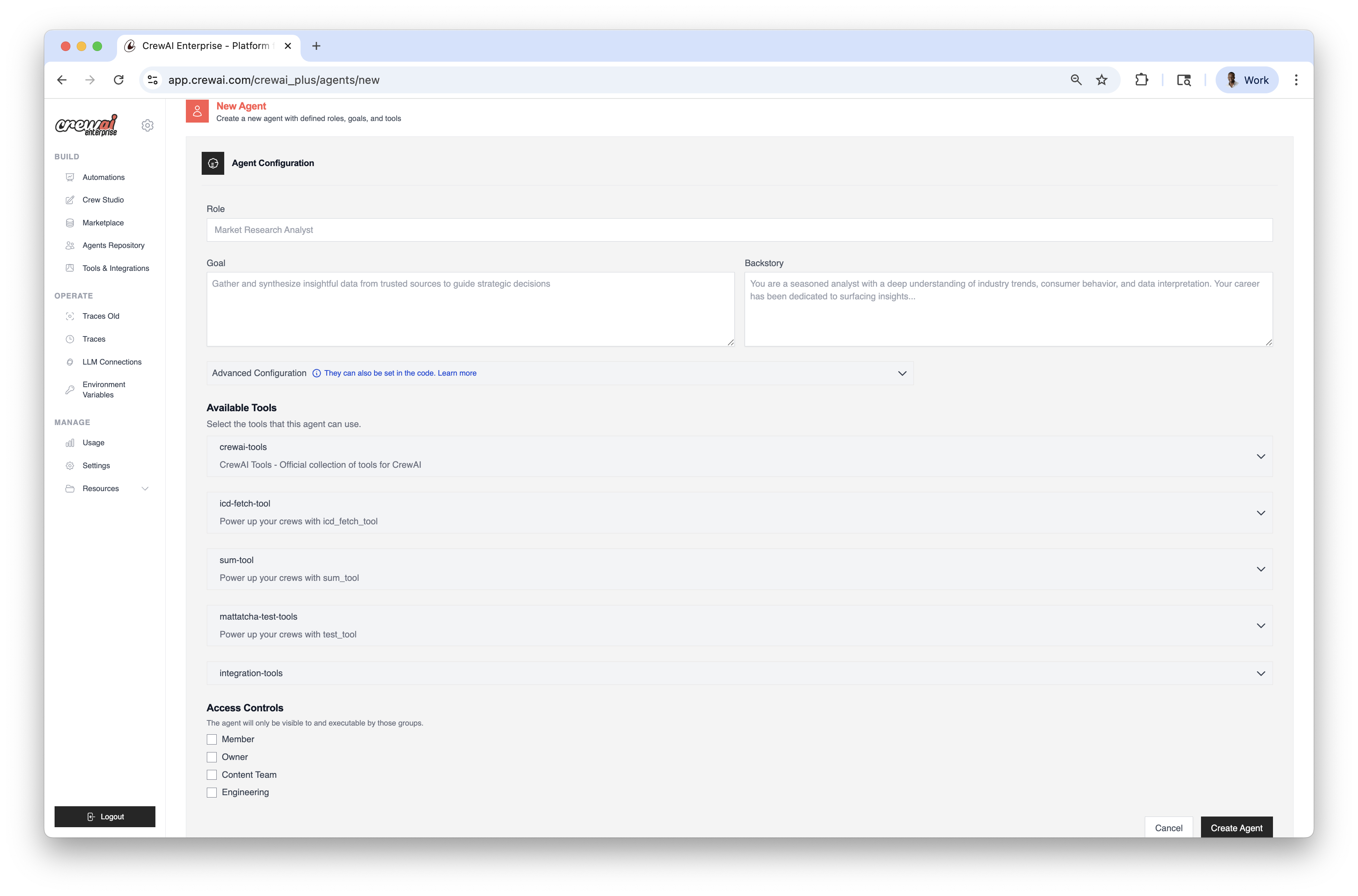Open Automations from the sidebar icon
This screenshot has width=1358, height=896.
coord(70,177)
